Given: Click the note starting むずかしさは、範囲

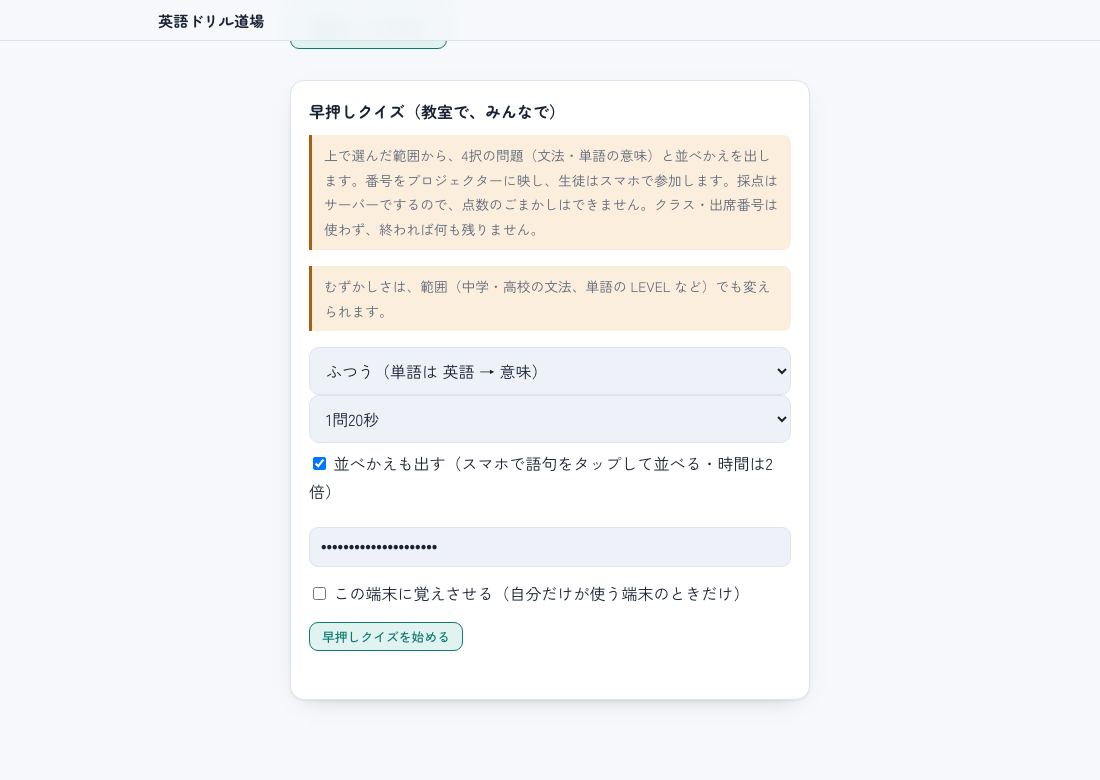Looking at the screenshot, I should [x=549, y=299].
